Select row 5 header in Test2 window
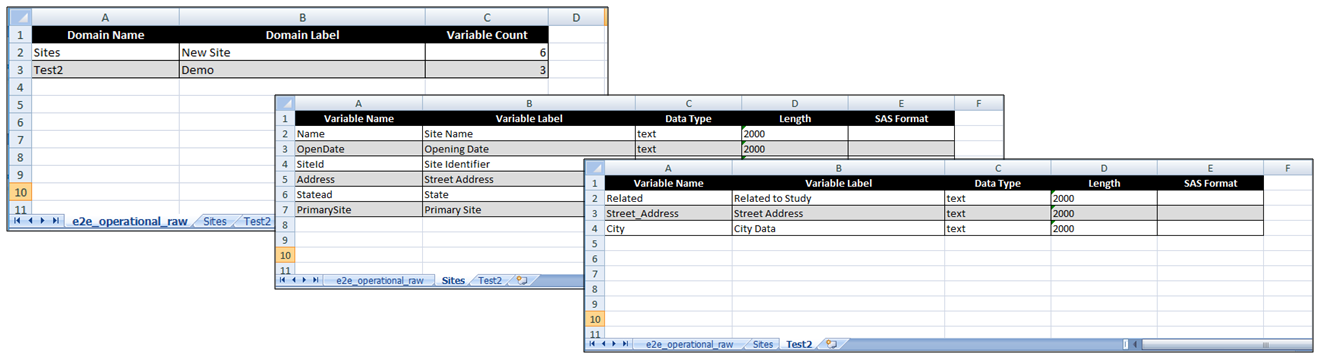This screenshot has height=360, width=1320. click(595, 243)
